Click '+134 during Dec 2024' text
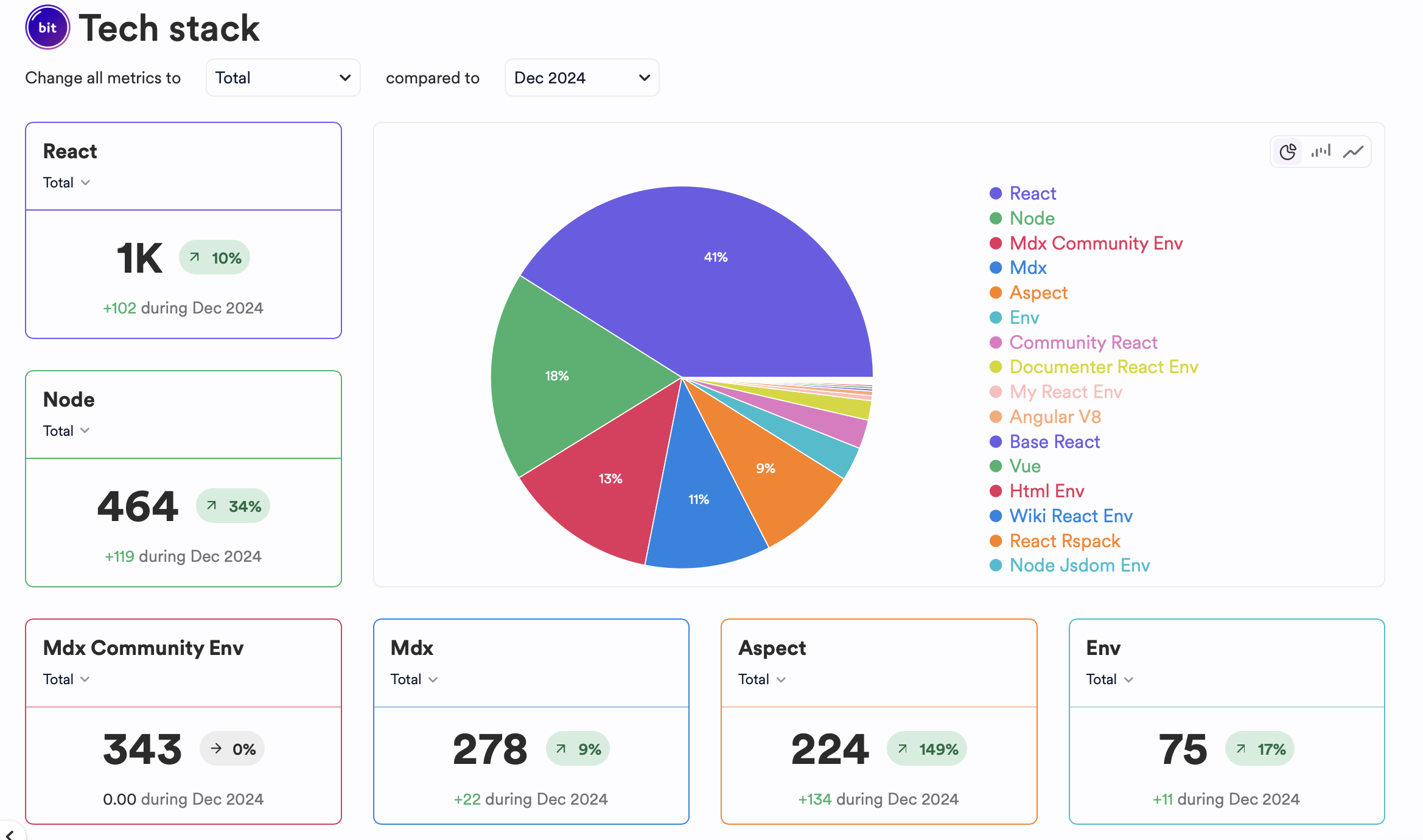Image resolution: width=1423 pixels, height=840 pixels. [878, 799]
